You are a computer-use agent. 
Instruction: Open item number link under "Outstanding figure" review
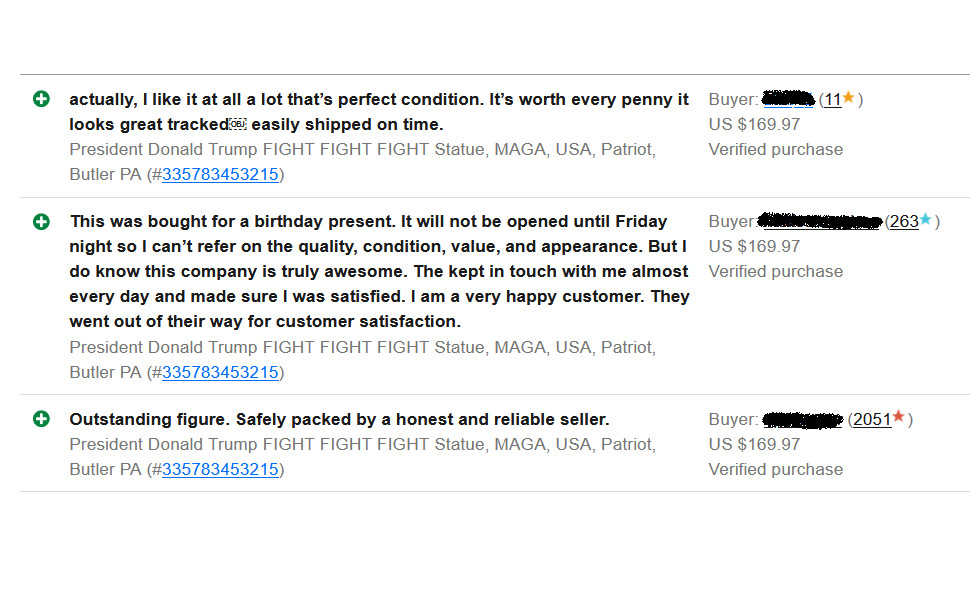(220, 470)
